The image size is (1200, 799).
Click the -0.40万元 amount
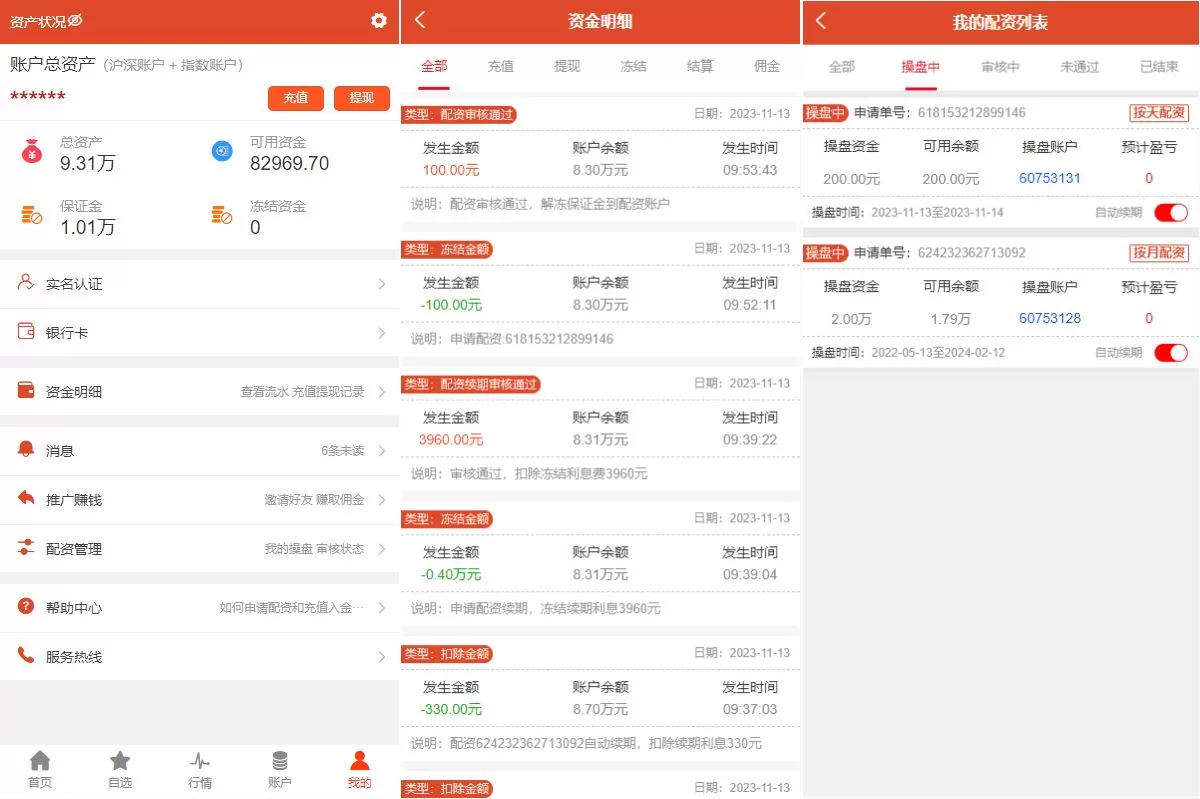click(x=451, y=574)
